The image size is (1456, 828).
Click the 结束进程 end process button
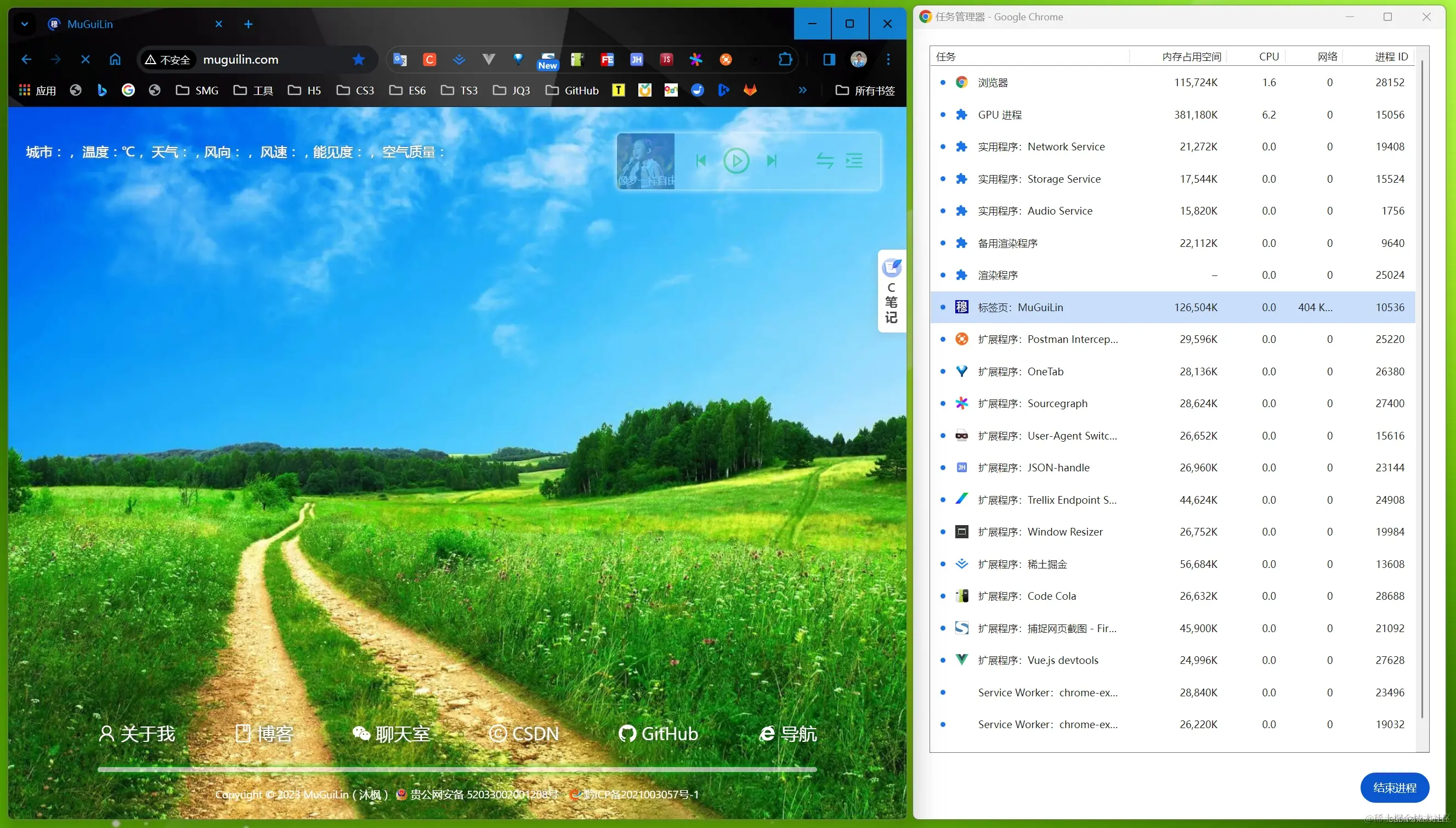point(1394,787)
